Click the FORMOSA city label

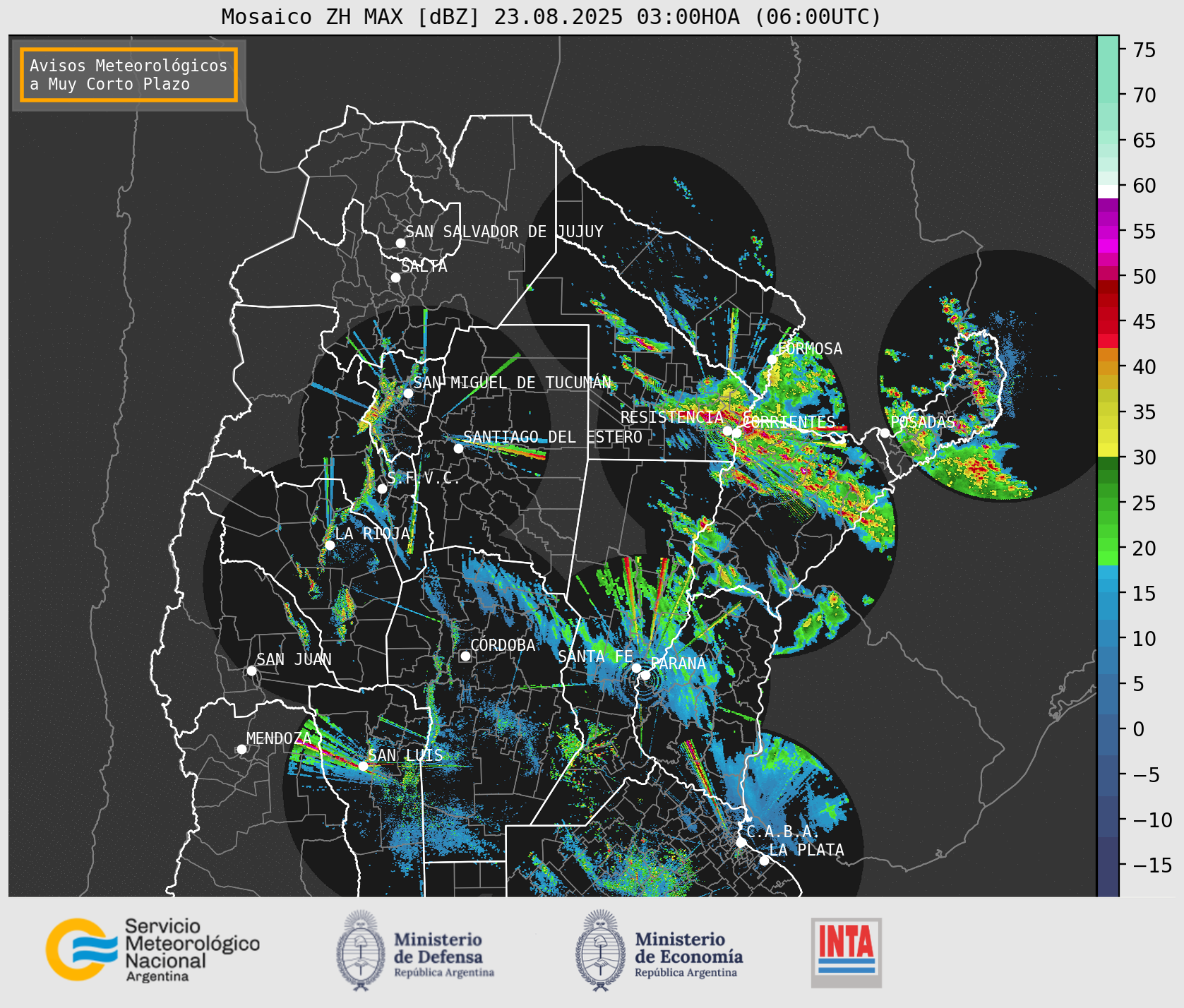click(x=810, y=349)
